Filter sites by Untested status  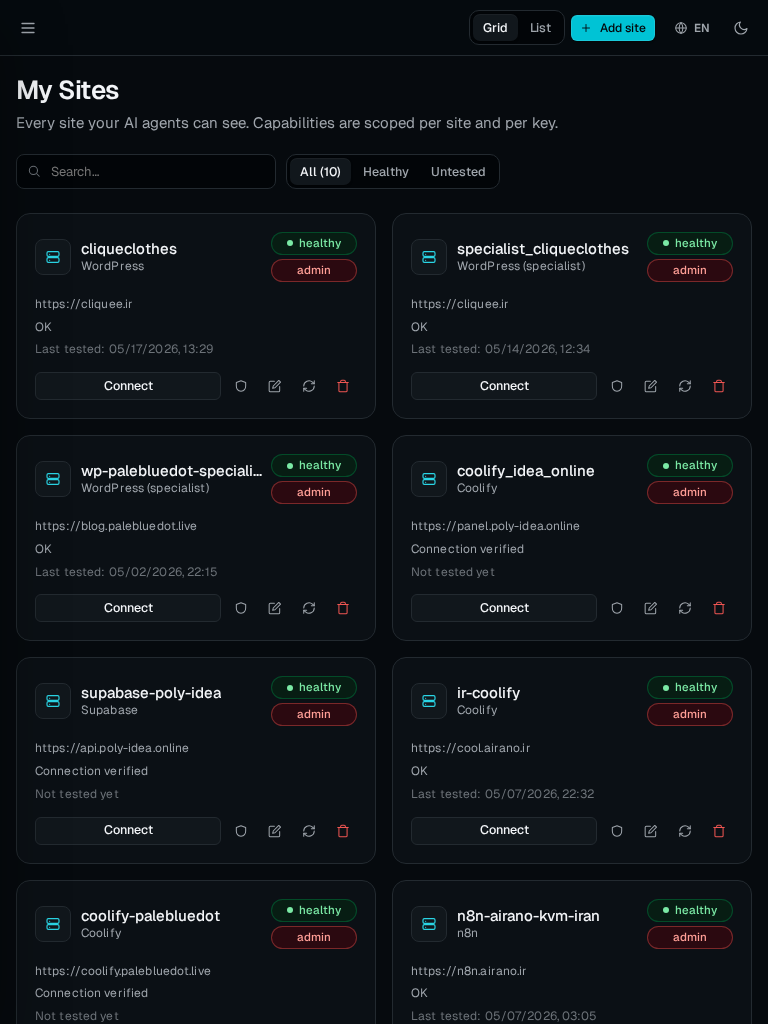[458, 172]
